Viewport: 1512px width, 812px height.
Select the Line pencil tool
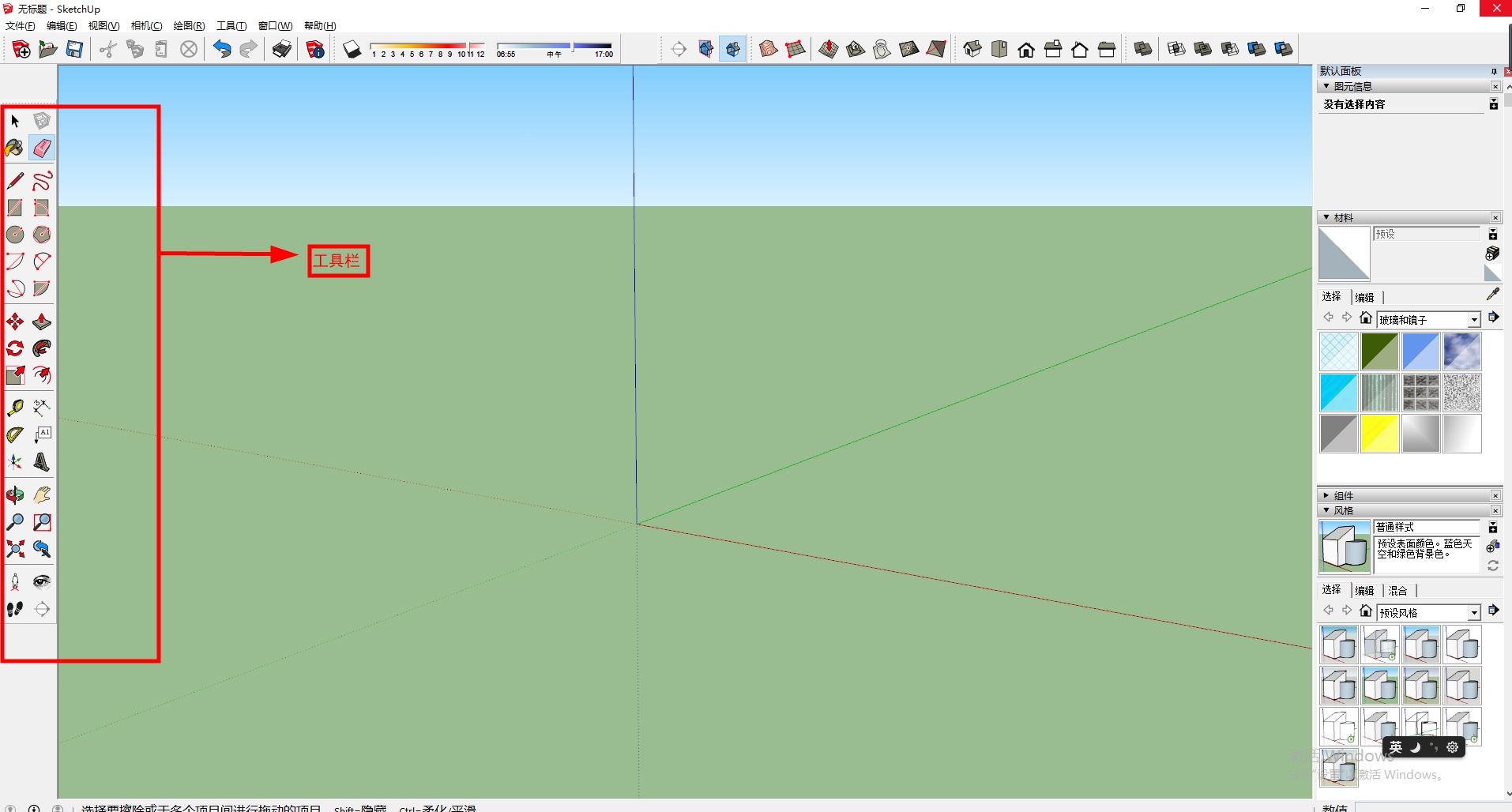tap(15, 181)
